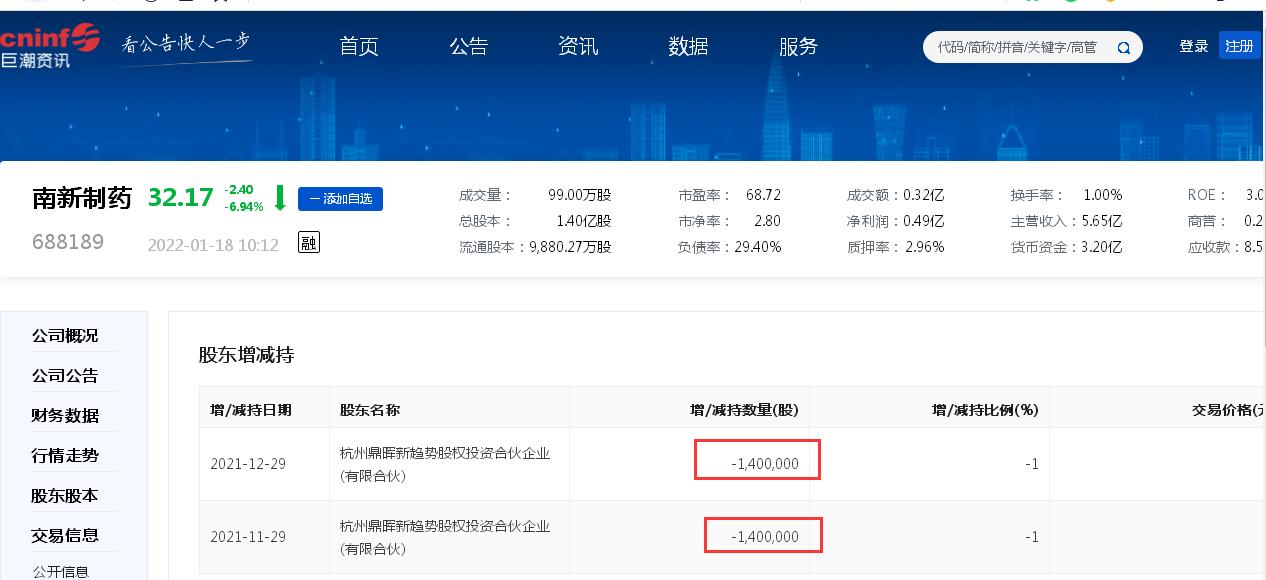Click the date 2021-11-29 cell
The width and height of the screenshot is (1266, 580).
tap(248, 537)
